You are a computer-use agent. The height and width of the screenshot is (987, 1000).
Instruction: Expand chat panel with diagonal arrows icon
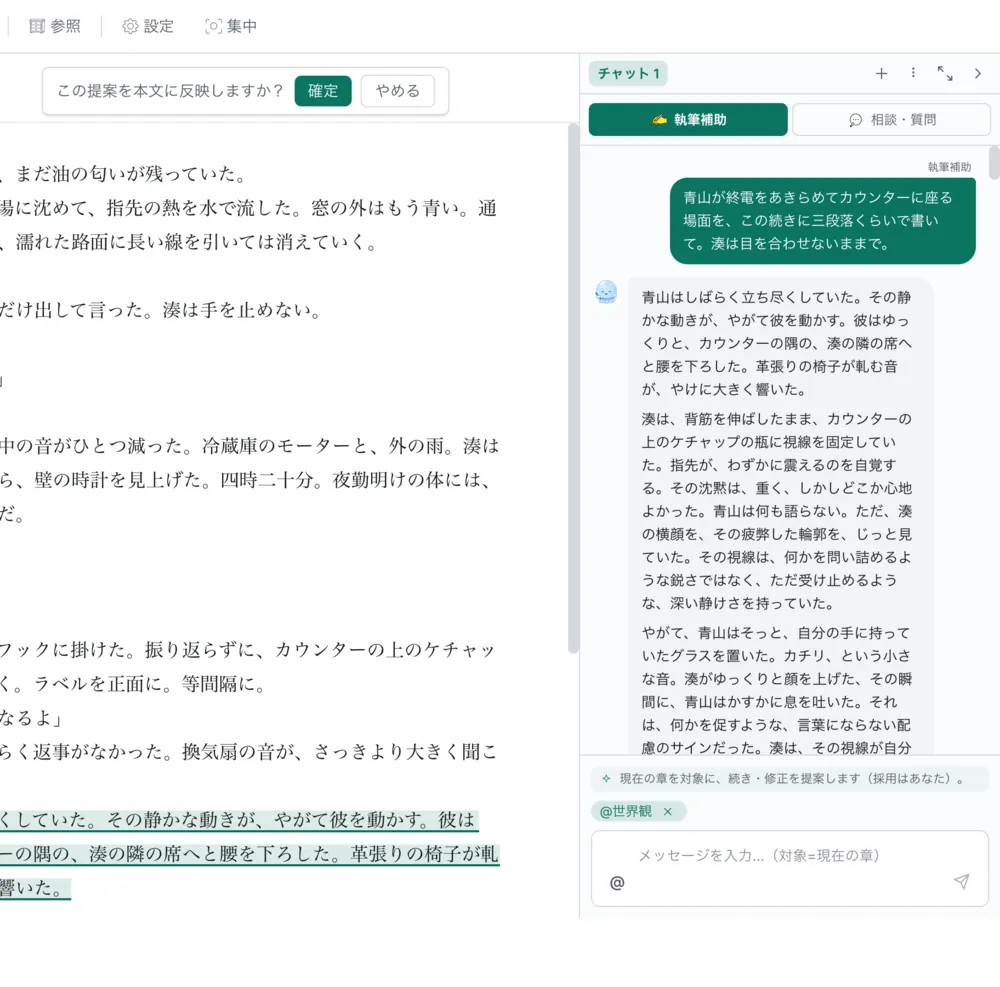pyautogui.click(x=945, y=73)
